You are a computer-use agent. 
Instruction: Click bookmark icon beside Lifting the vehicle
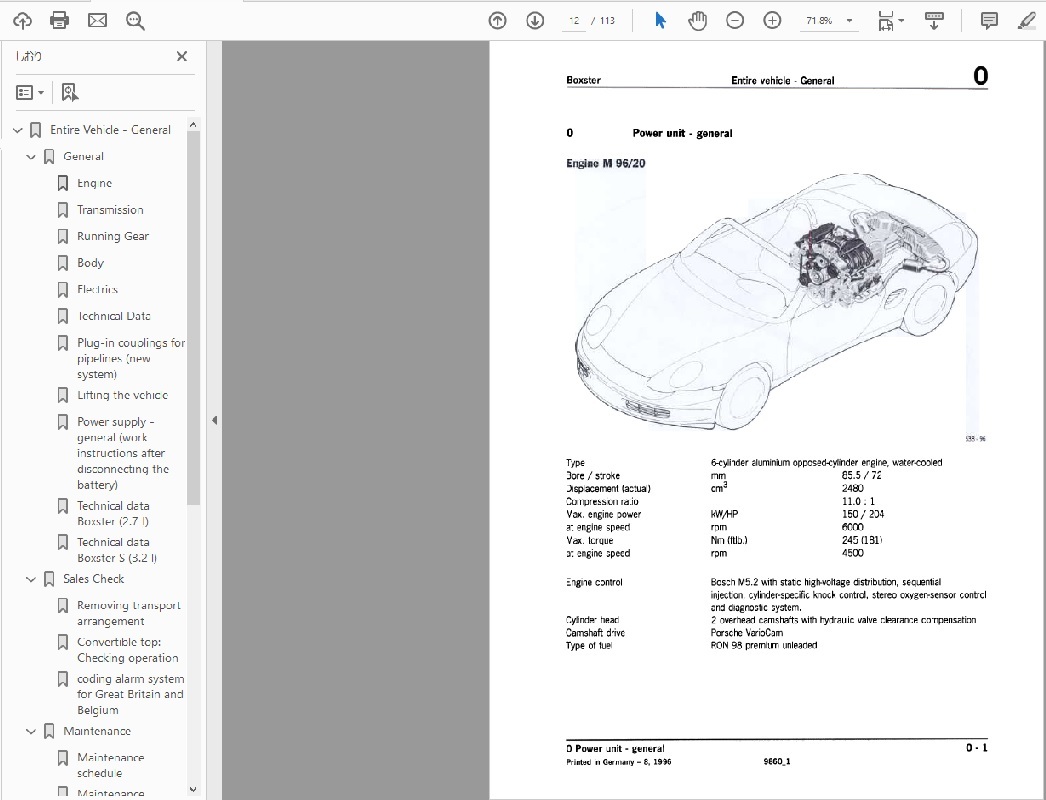click(63, 395)
